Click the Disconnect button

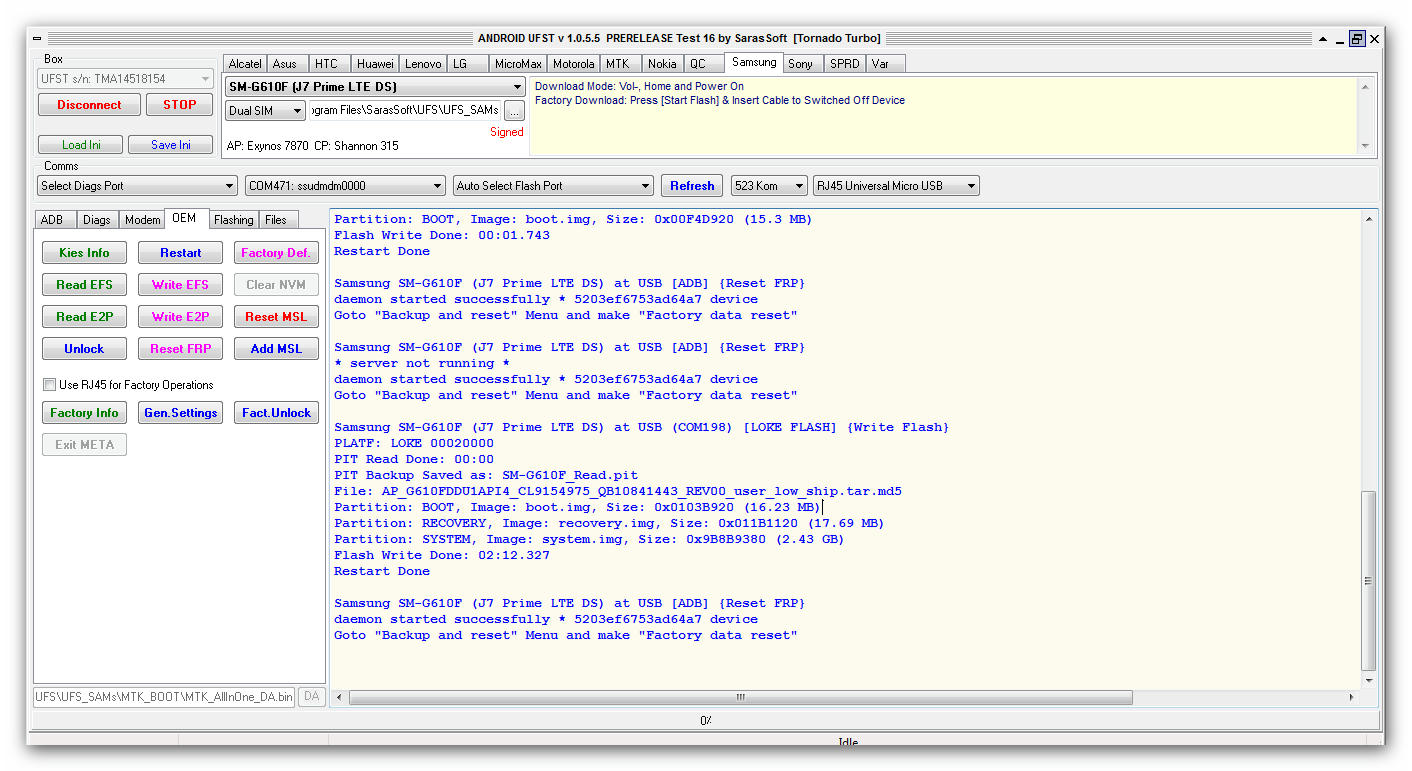click(89, 105)
